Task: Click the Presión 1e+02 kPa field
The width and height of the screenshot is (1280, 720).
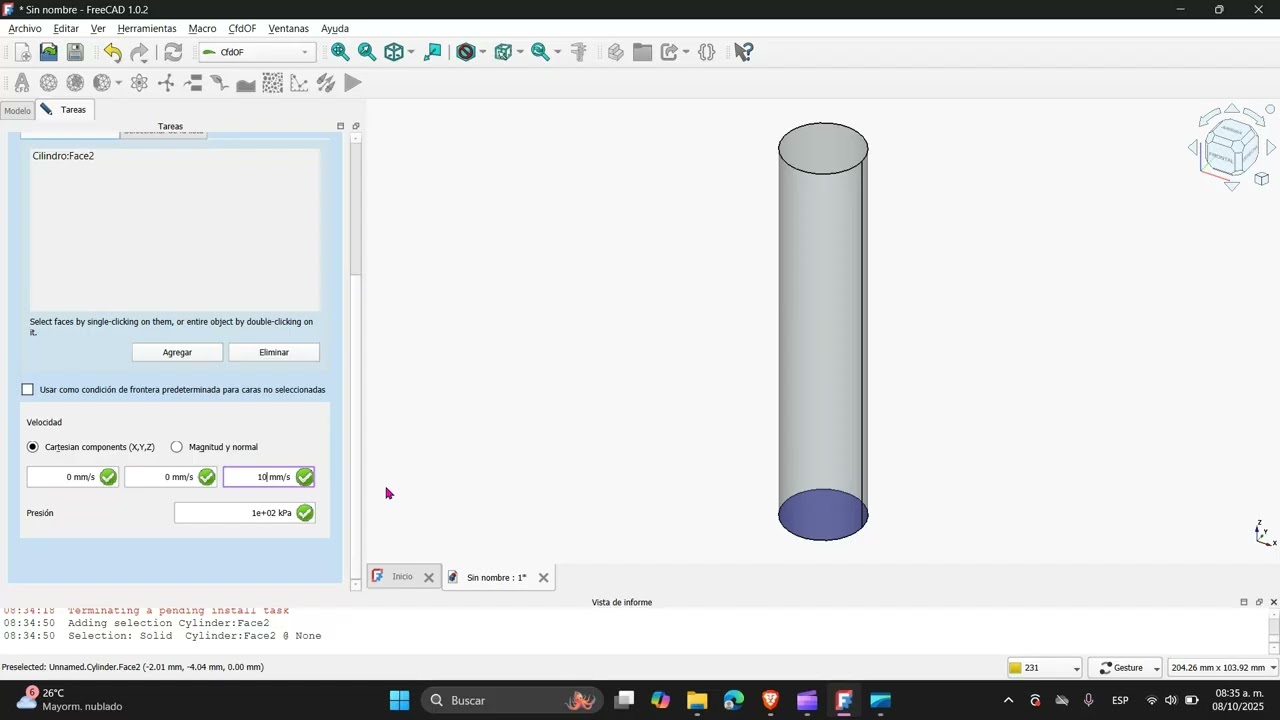Action: [x=244, y=513]
